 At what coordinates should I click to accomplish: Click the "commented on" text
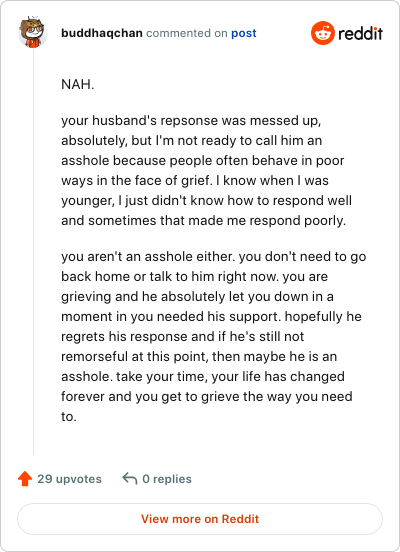point(187,33)
